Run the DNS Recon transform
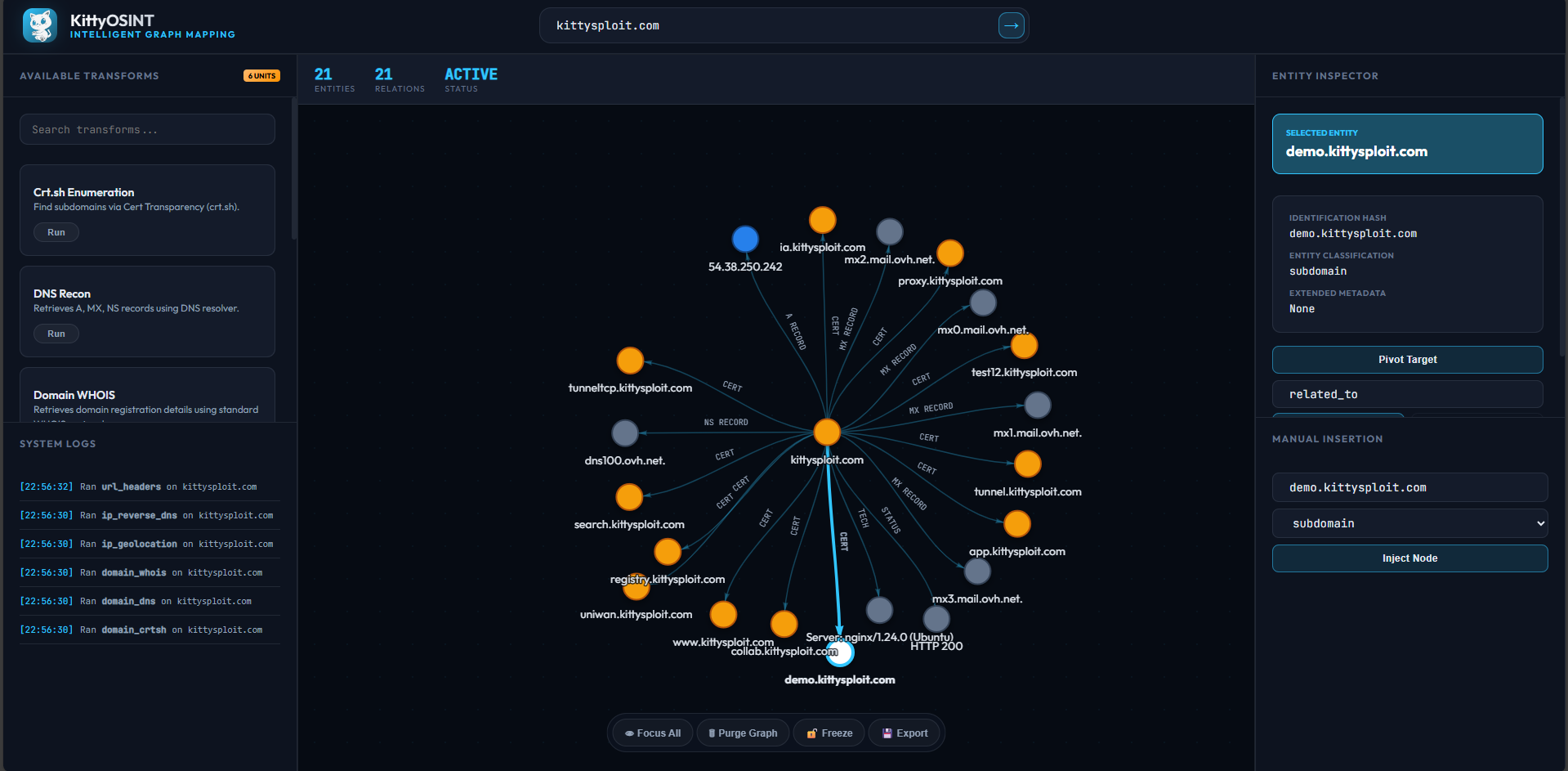This screenshot has width=1568, height=771. point(56,334)
